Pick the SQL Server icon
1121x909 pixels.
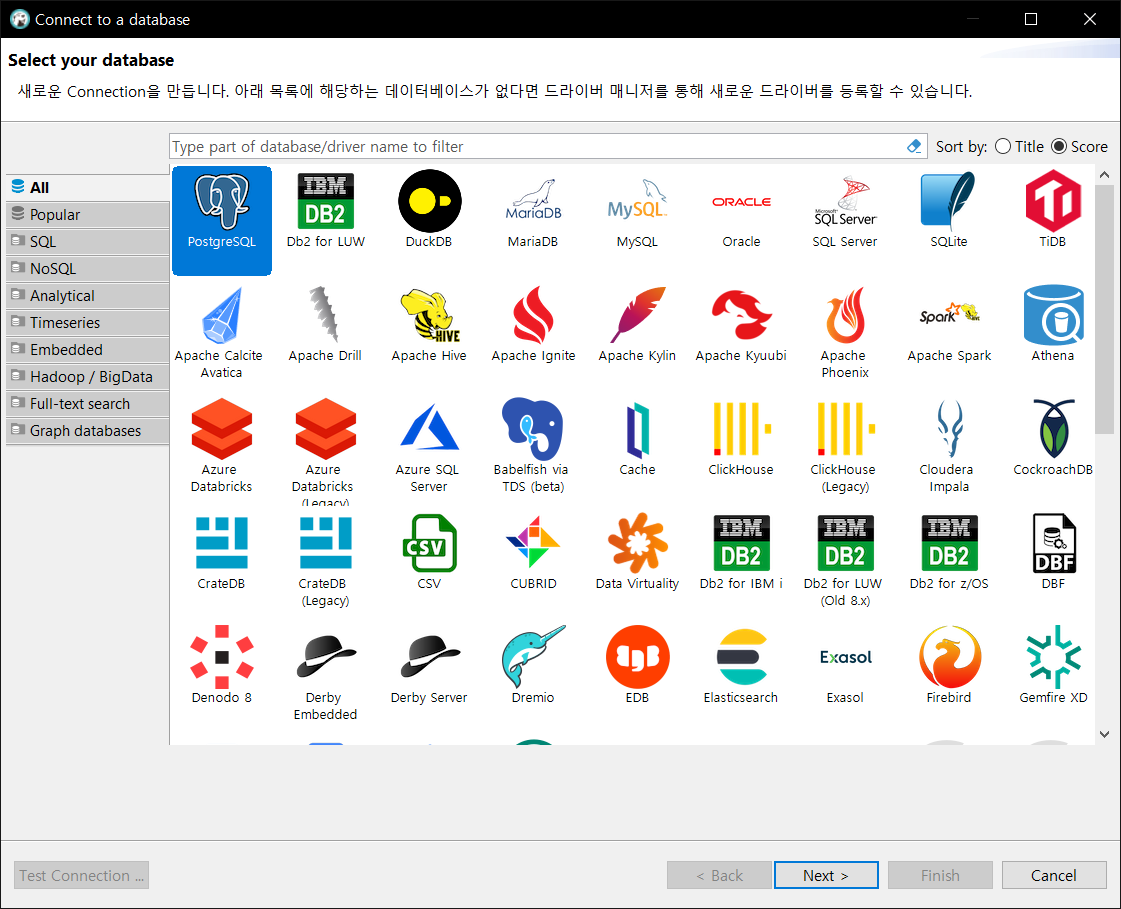click(x=845, y=202)
